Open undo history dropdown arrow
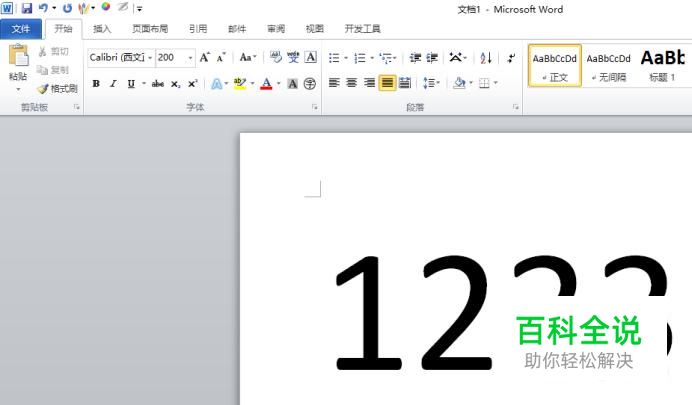 (54, 8)
